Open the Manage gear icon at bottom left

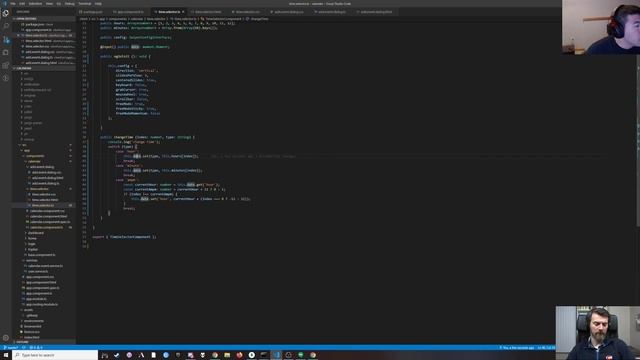point(6,338)
